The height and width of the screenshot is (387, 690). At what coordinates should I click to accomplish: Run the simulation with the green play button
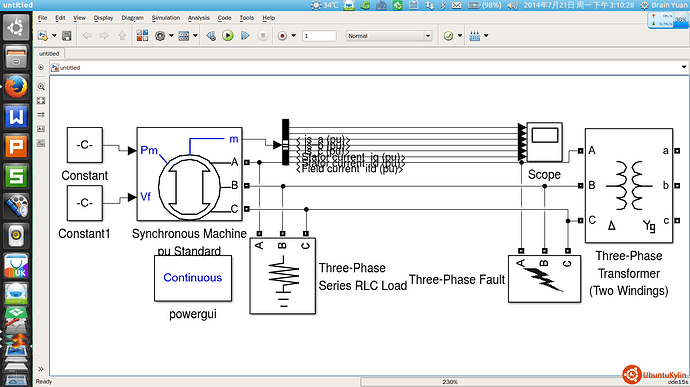coord(228,36)
